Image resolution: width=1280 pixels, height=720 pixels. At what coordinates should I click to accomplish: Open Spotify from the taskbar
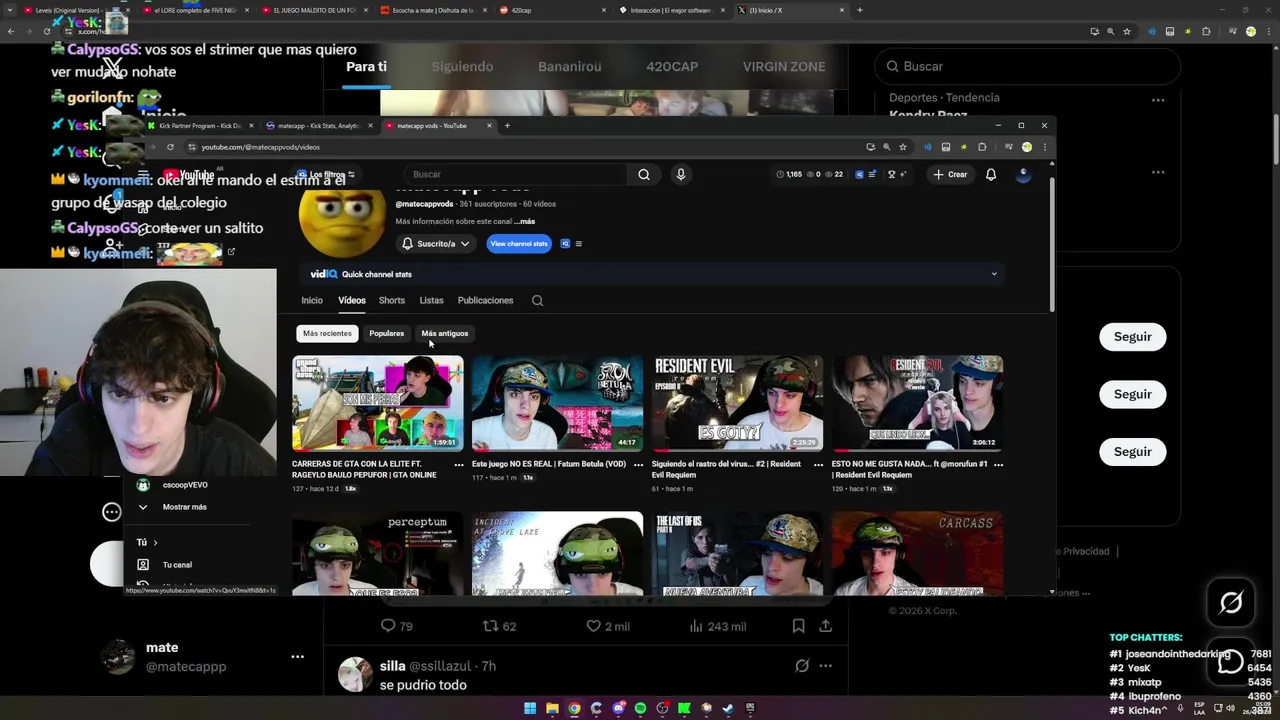point(640,708)
